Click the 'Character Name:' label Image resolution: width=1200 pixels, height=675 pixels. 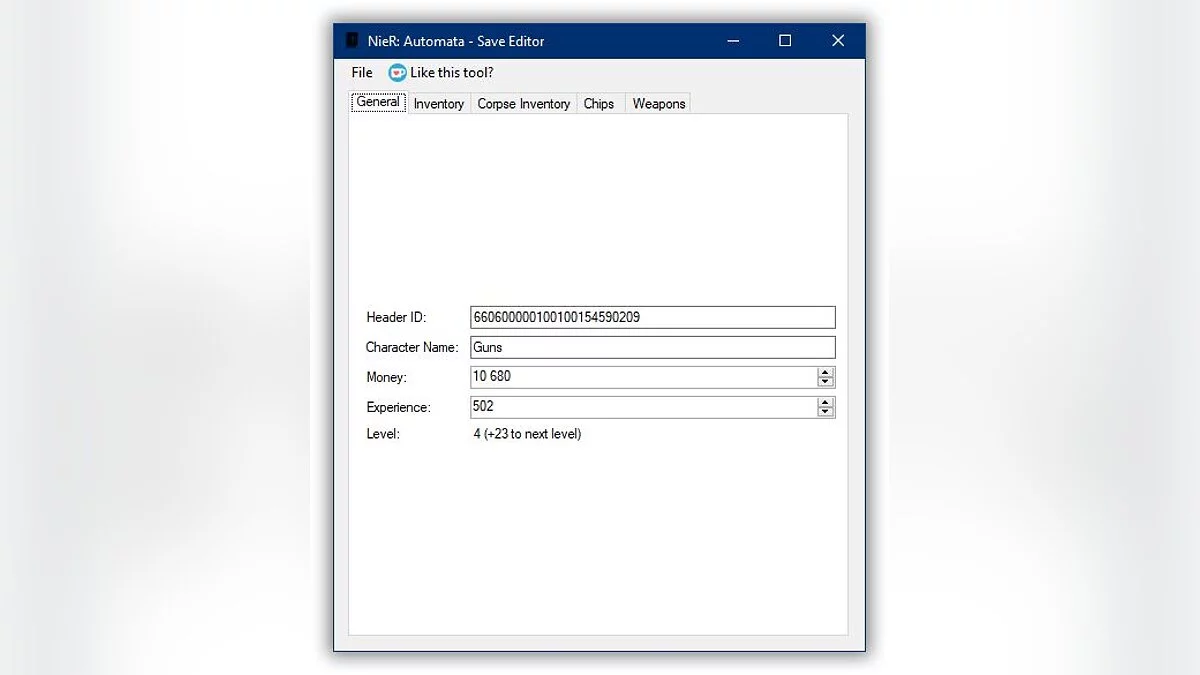(x=412, y=347)
